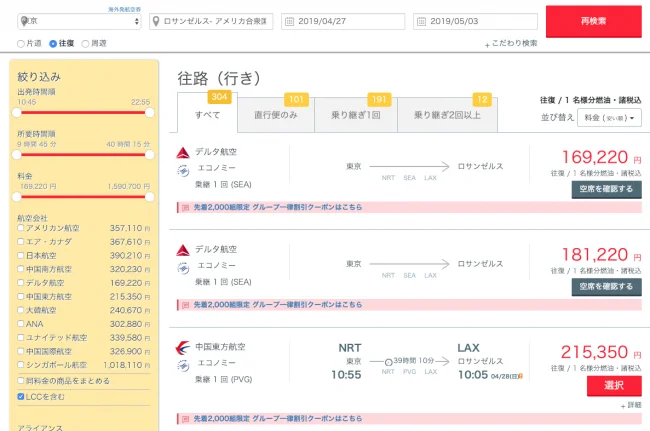
Task: Check the エア・カナダ airline filter
Action: (21, 242)
